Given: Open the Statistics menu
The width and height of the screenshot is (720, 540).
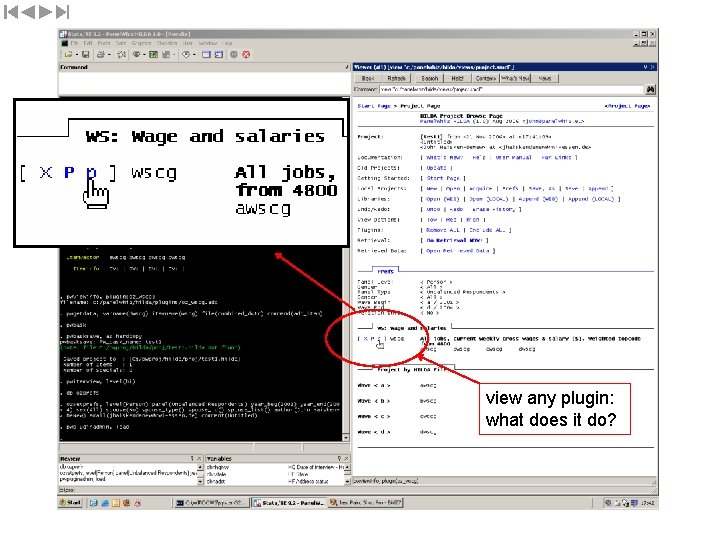Looking at the screenshot, I should coord(167,43).
